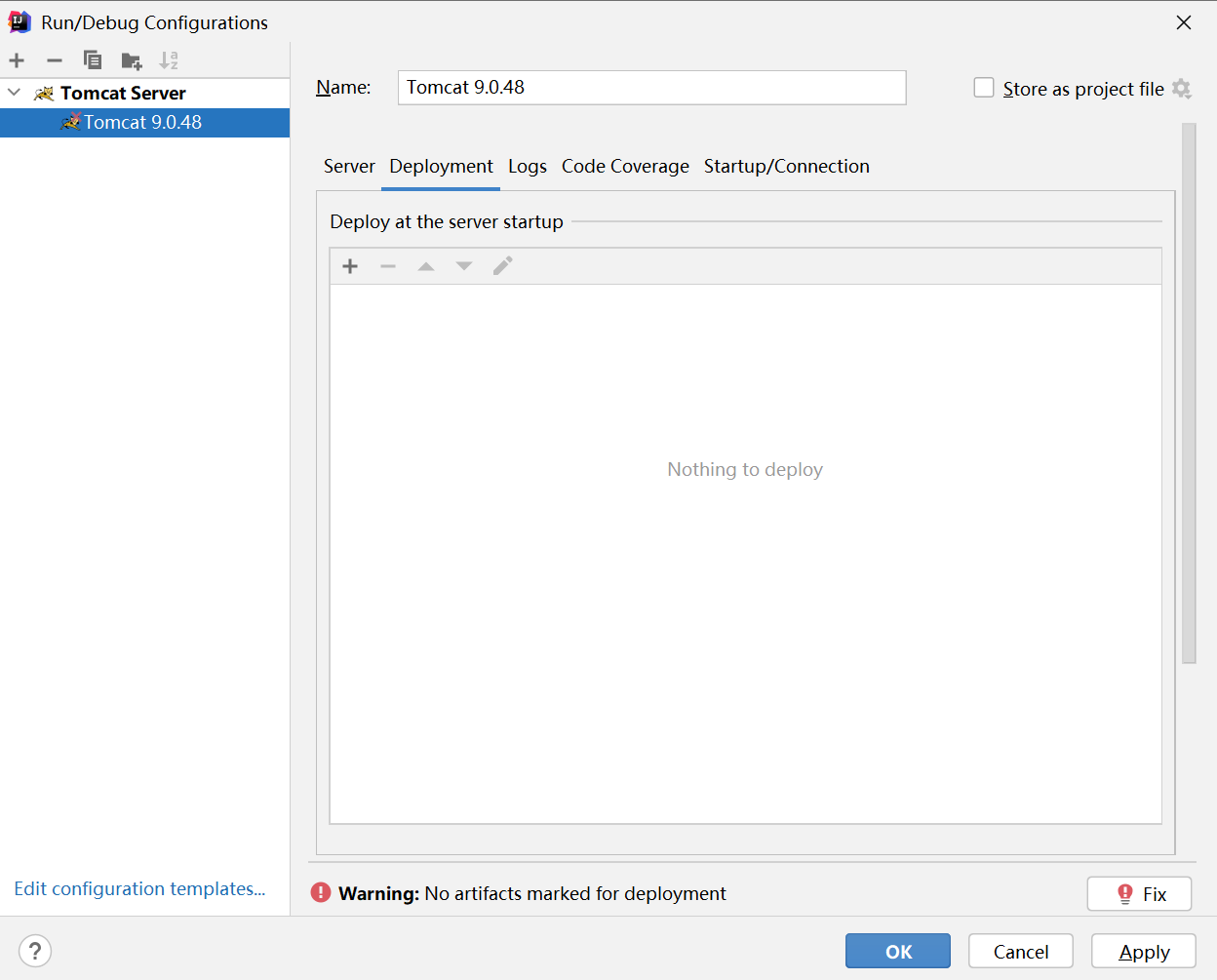1217x980 pixels.
Task: Select Tomcat 9.0.48 configuration entry
Action: [x=144, y=123]
